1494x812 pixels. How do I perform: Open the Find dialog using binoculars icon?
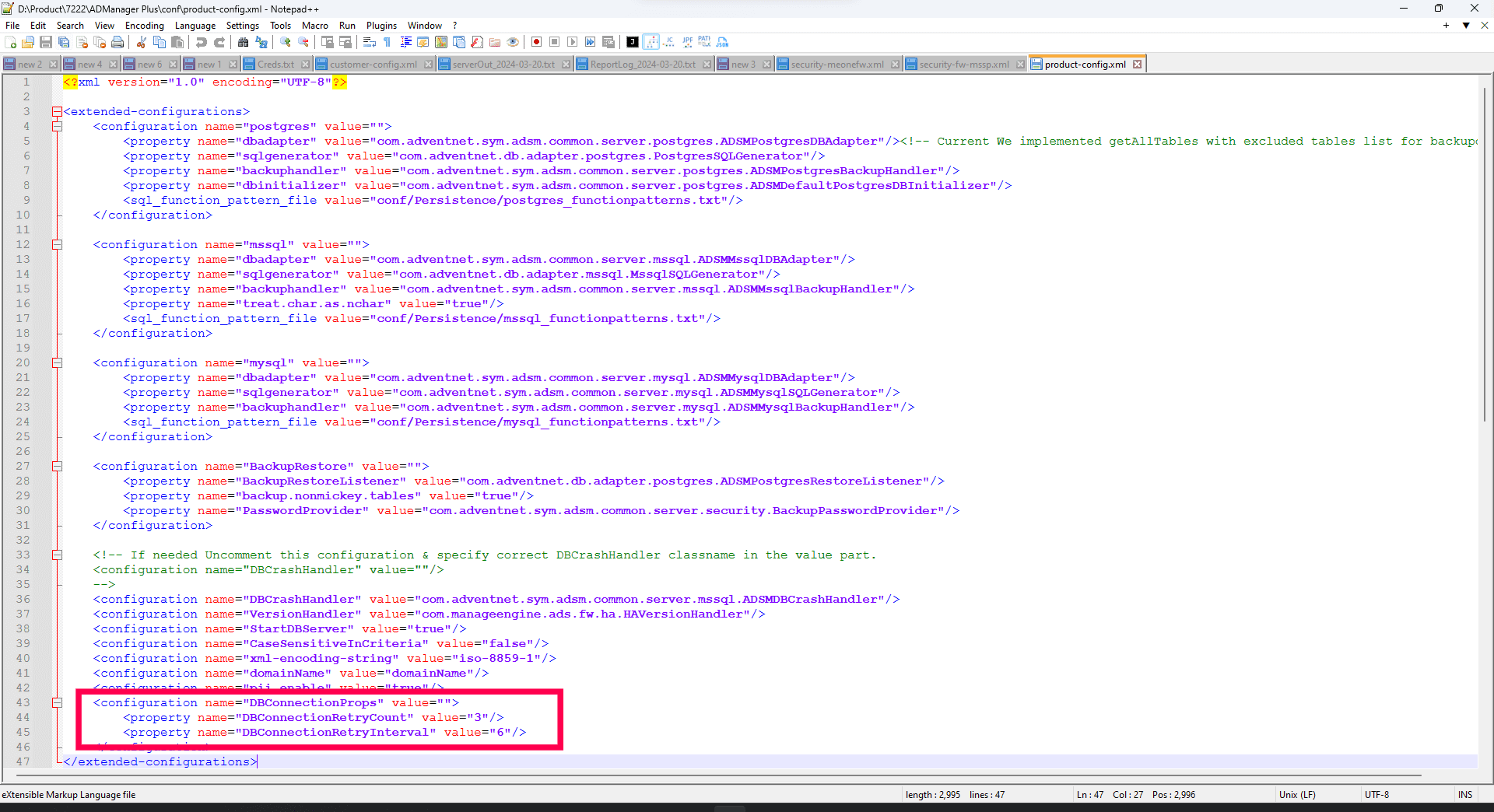pyautogui.click(x=244, y=42)
